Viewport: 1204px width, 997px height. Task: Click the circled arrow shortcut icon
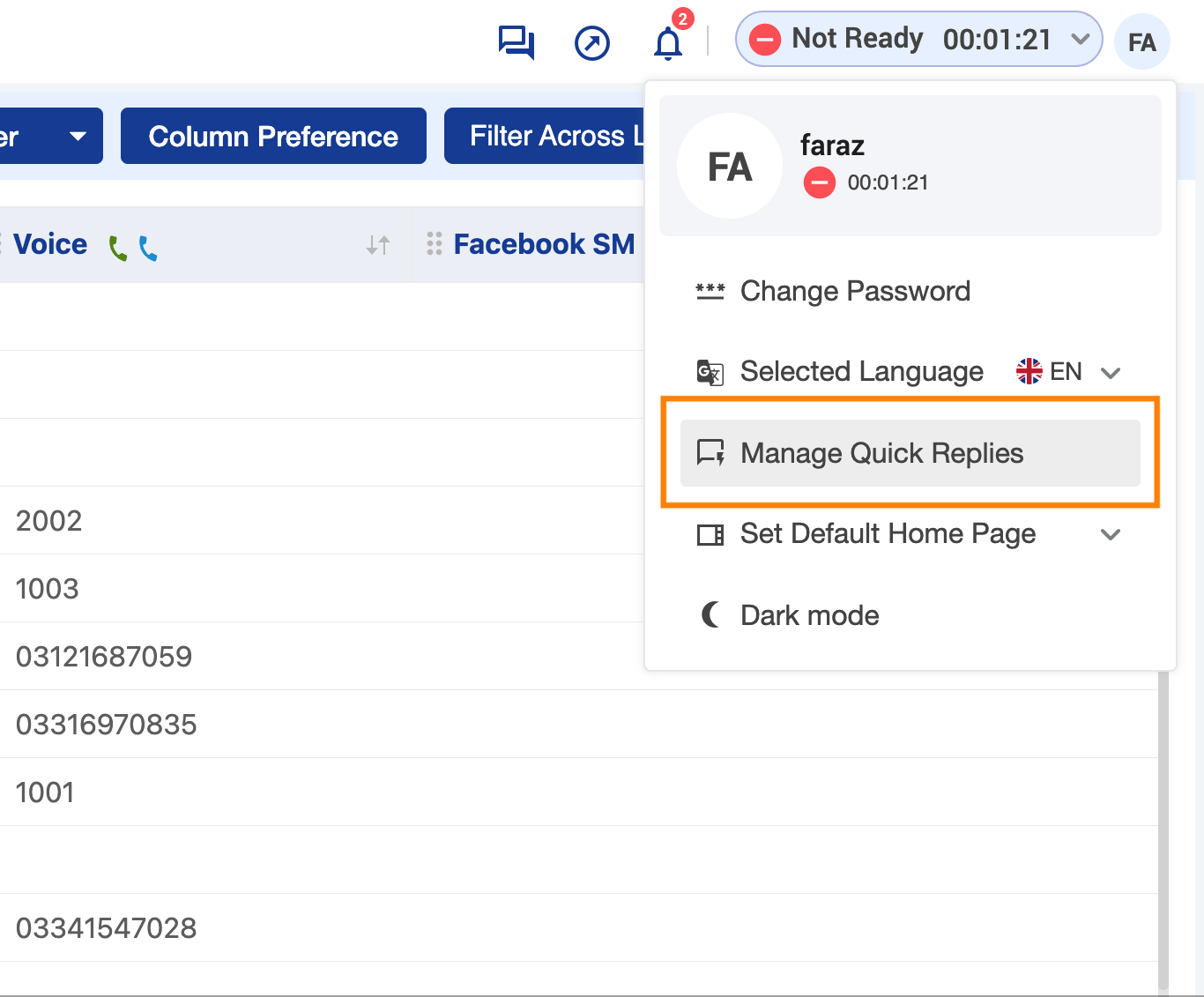[591, 42]
